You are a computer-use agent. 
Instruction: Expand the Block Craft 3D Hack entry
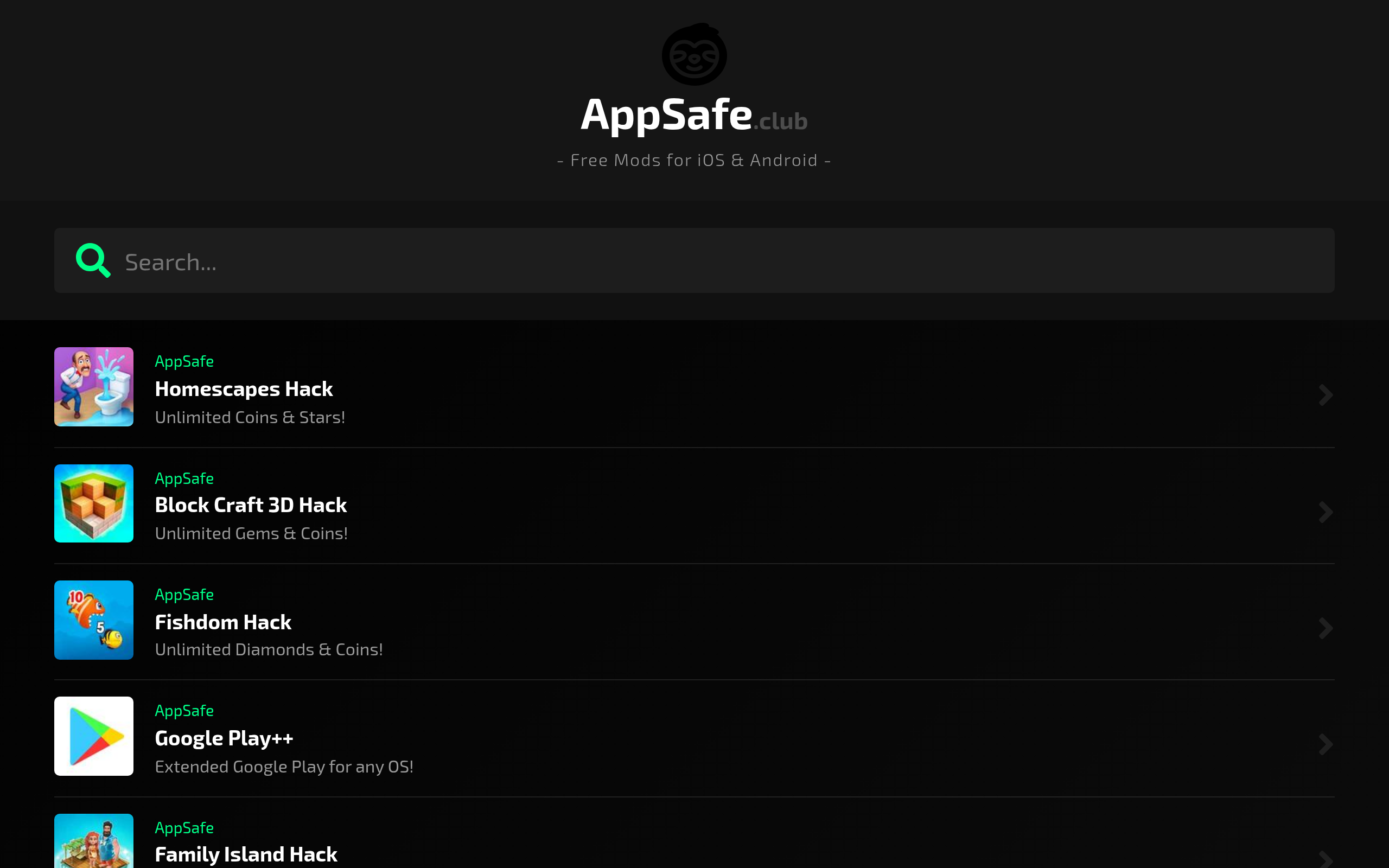tap(1326, 511)
